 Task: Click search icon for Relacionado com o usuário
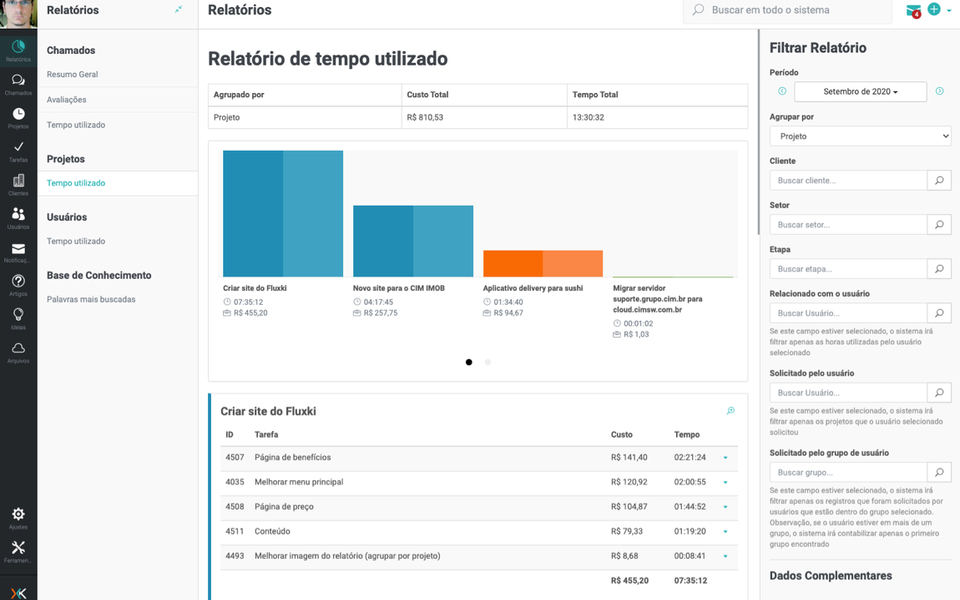point(939,313)
